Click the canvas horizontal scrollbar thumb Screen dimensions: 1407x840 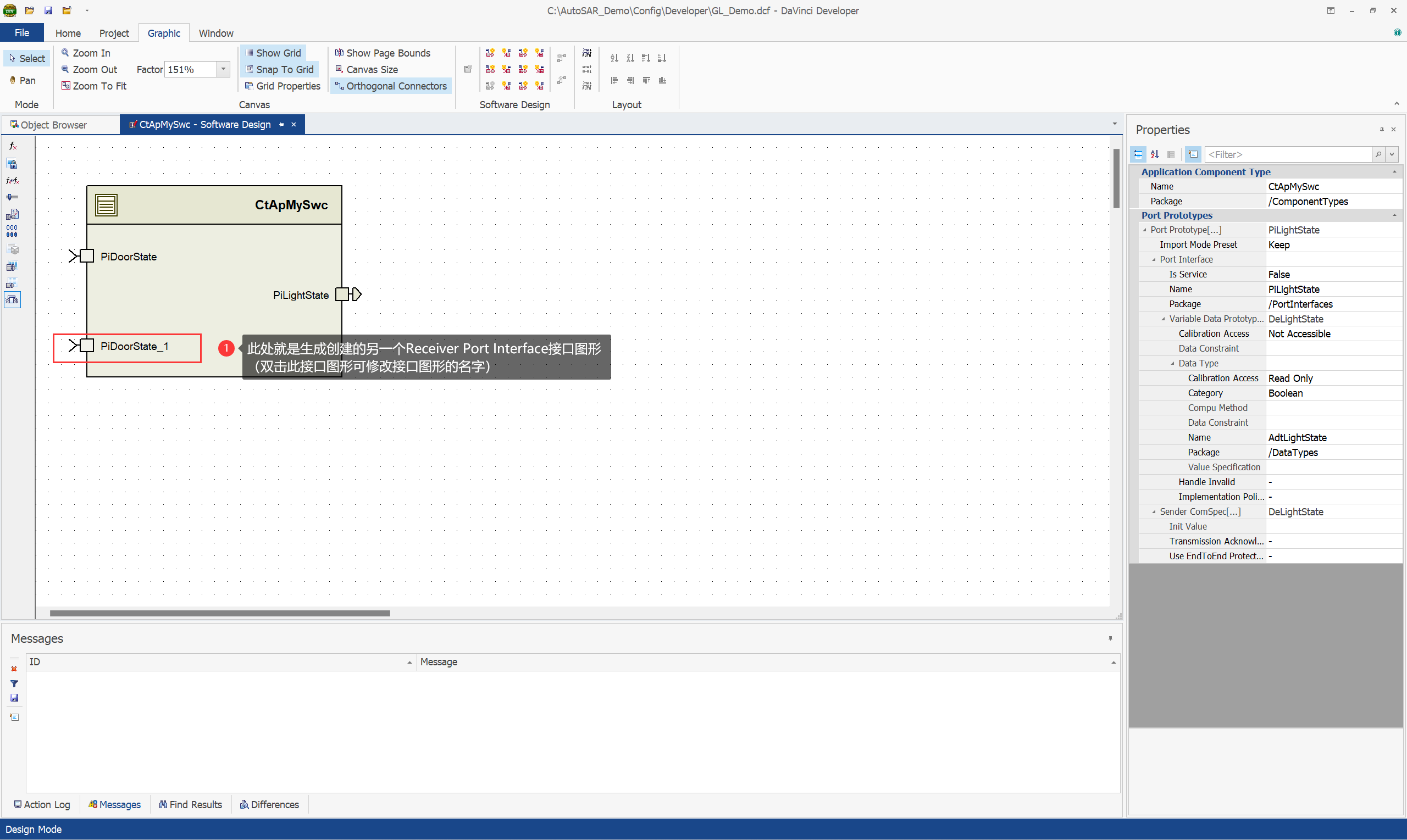point(220,613)
